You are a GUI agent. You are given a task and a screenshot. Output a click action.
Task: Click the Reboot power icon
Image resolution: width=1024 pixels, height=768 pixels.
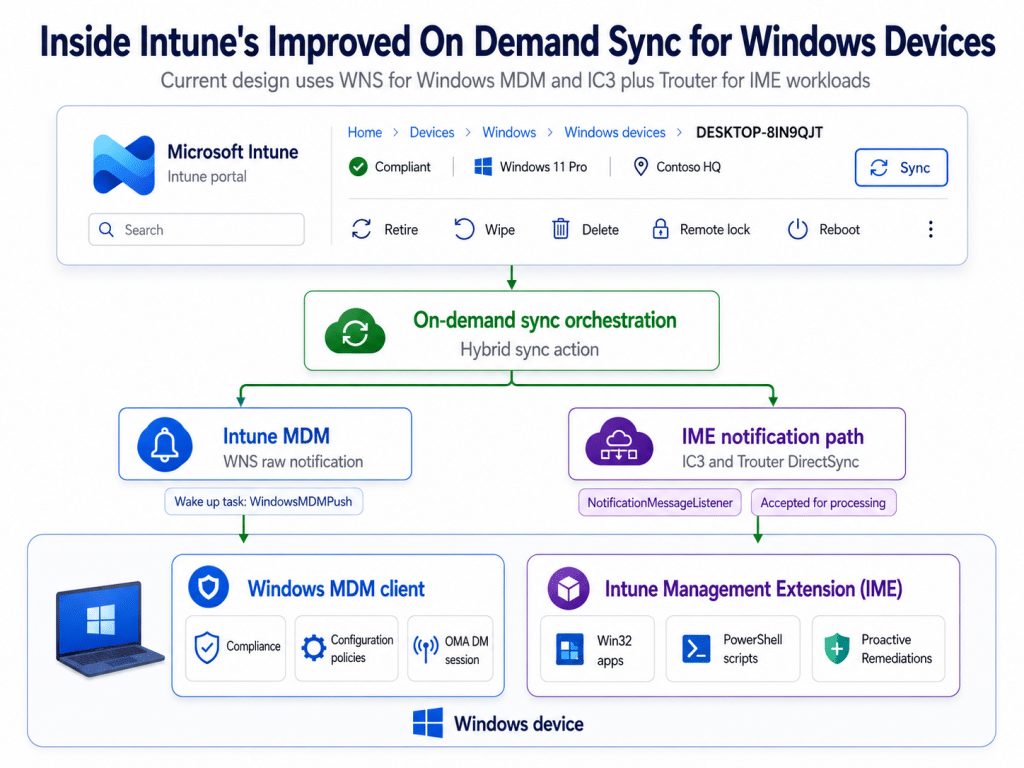(x=797, y=229)
